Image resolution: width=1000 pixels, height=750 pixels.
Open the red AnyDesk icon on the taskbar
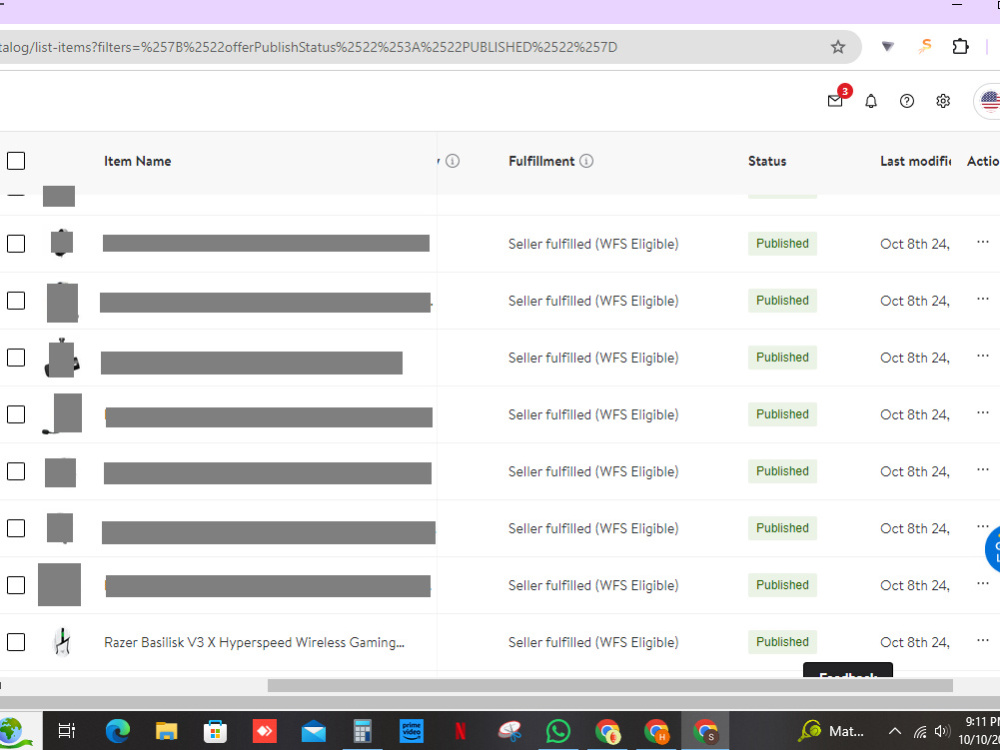coord(264,731)
